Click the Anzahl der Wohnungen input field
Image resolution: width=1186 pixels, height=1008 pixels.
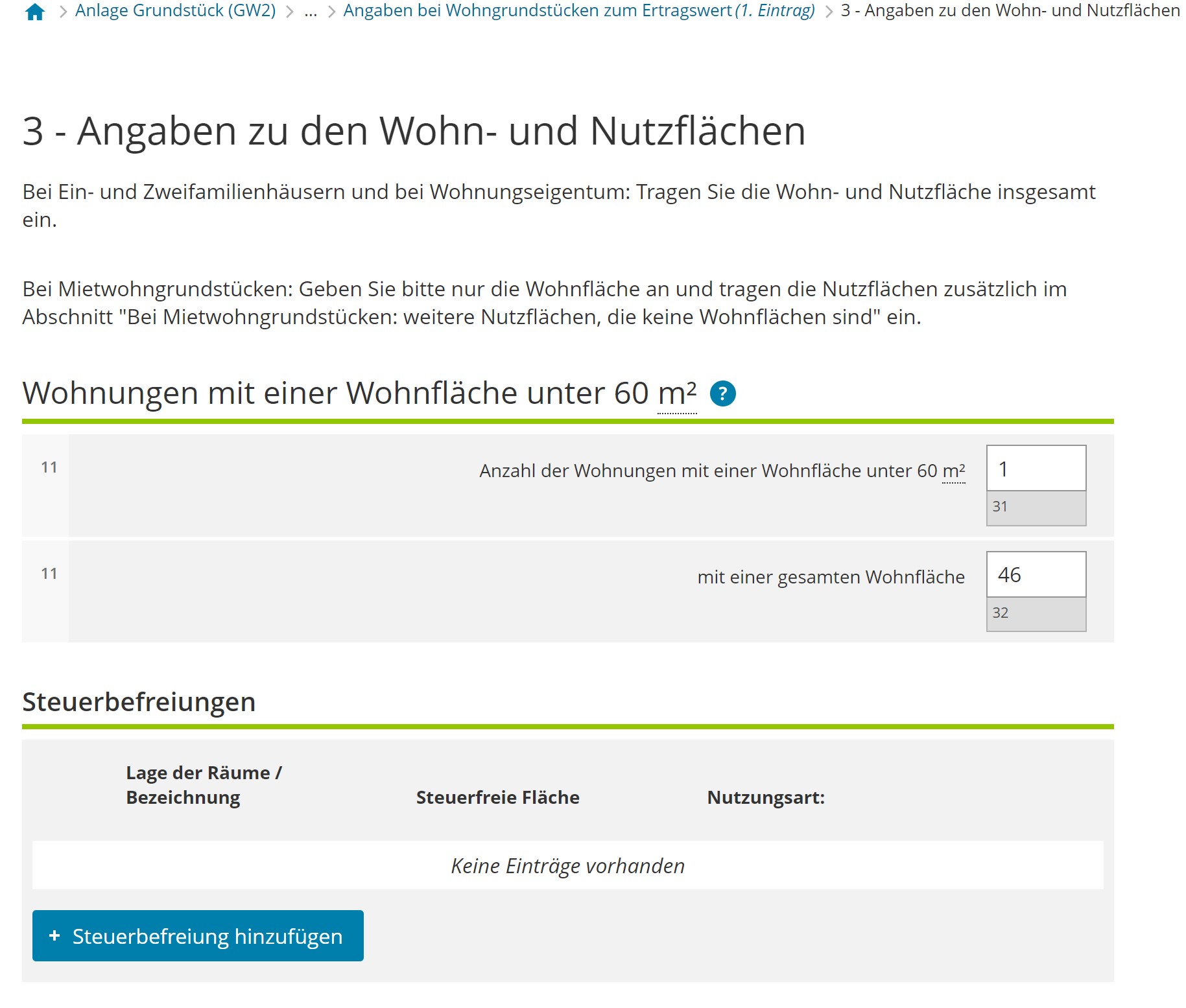click(1036, 468)
